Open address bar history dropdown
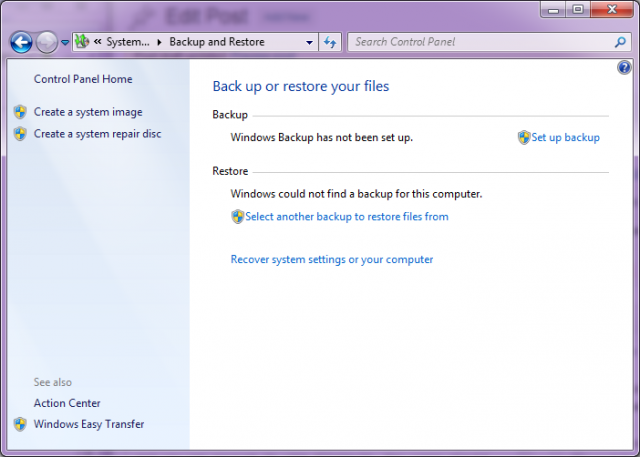The height and width of the screenshot is (457, 640). (309, 42)
